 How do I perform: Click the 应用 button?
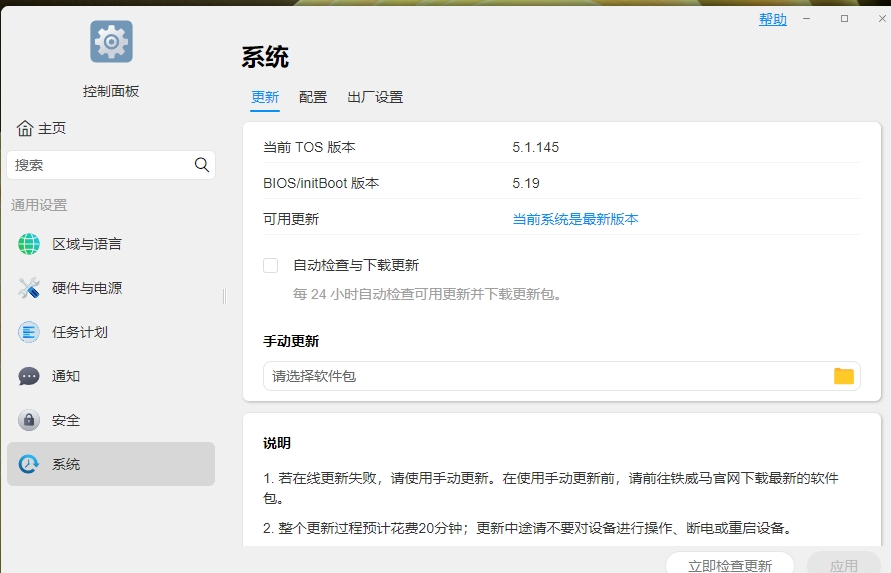point(843,563)
